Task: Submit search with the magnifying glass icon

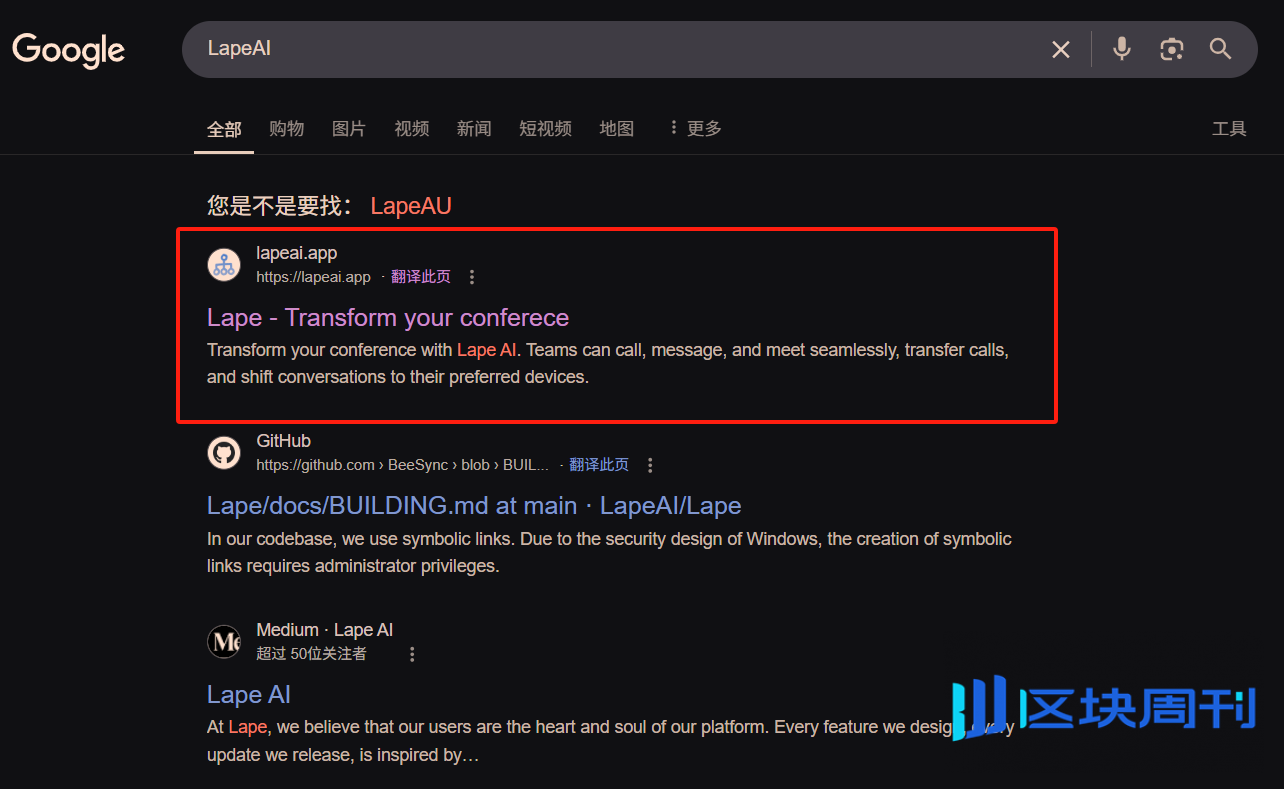Action: pos(1220,48)
